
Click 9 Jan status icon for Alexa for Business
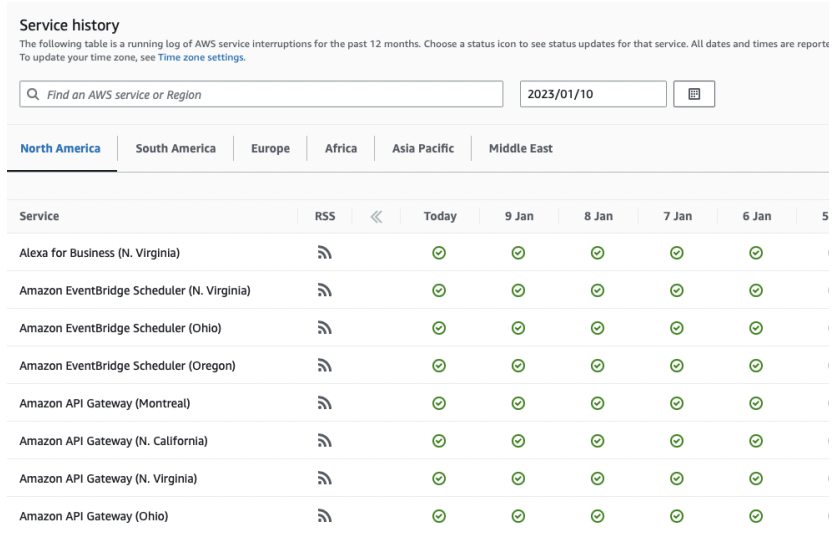click(x=518, y=253)
